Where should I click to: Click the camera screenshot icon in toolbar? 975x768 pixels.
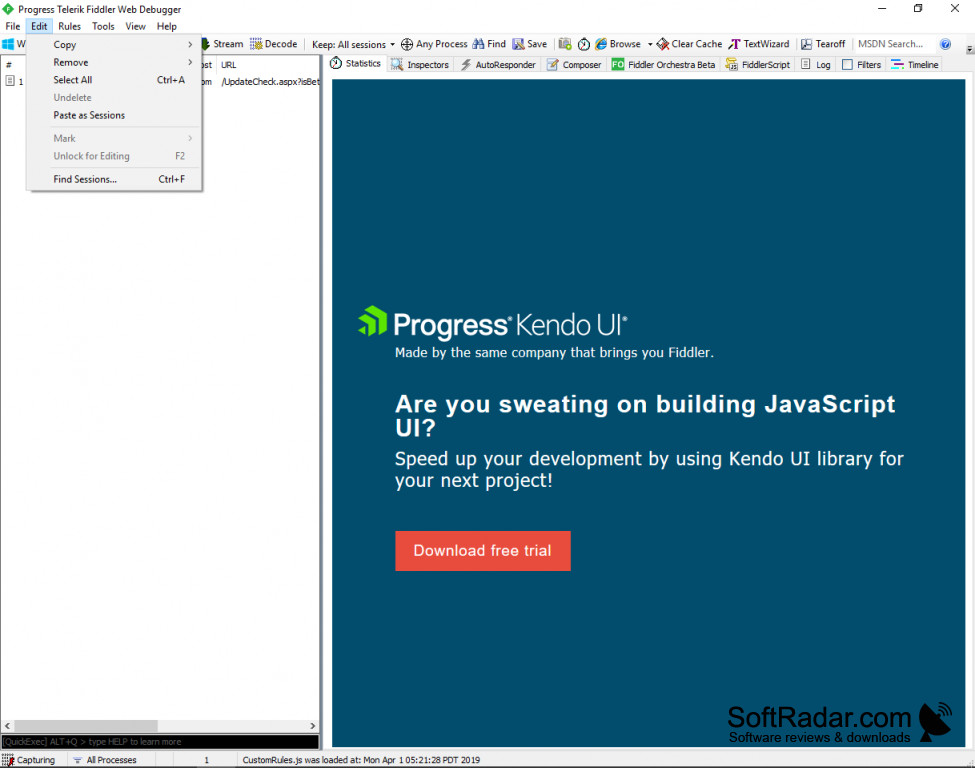565,44
